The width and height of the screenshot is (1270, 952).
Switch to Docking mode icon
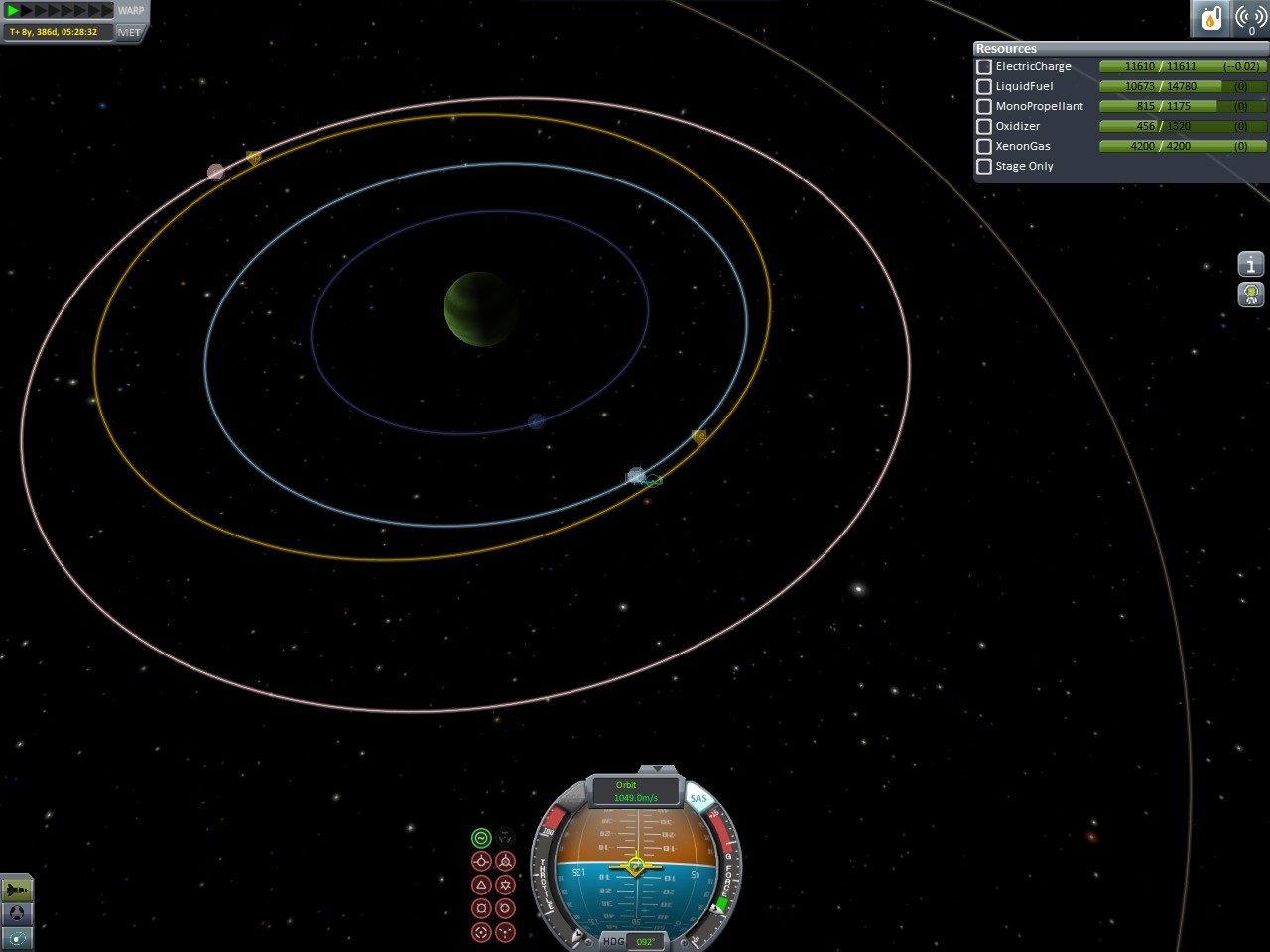coord(17,913)
